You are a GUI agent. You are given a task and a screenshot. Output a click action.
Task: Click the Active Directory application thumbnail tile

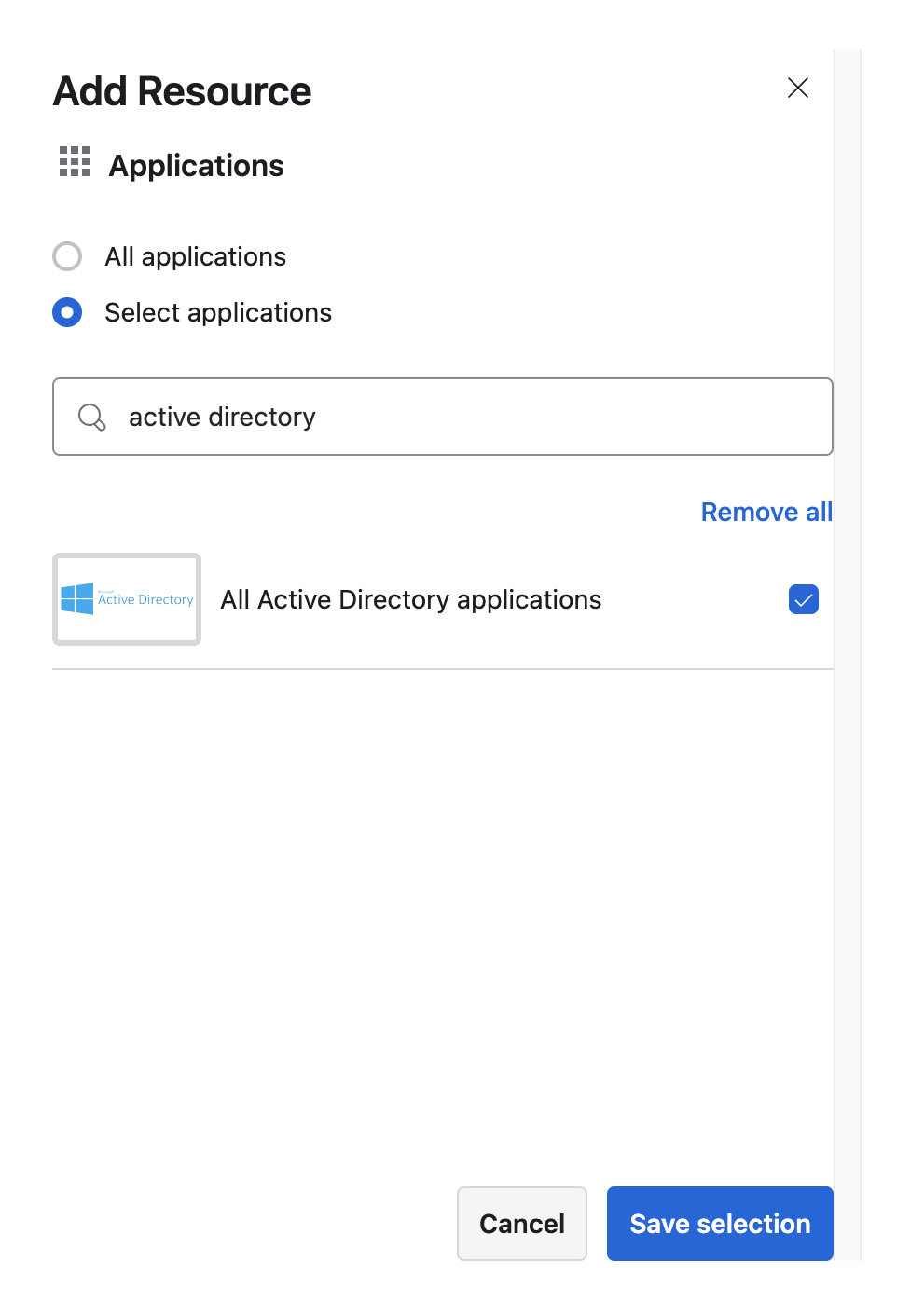(126, 599)
